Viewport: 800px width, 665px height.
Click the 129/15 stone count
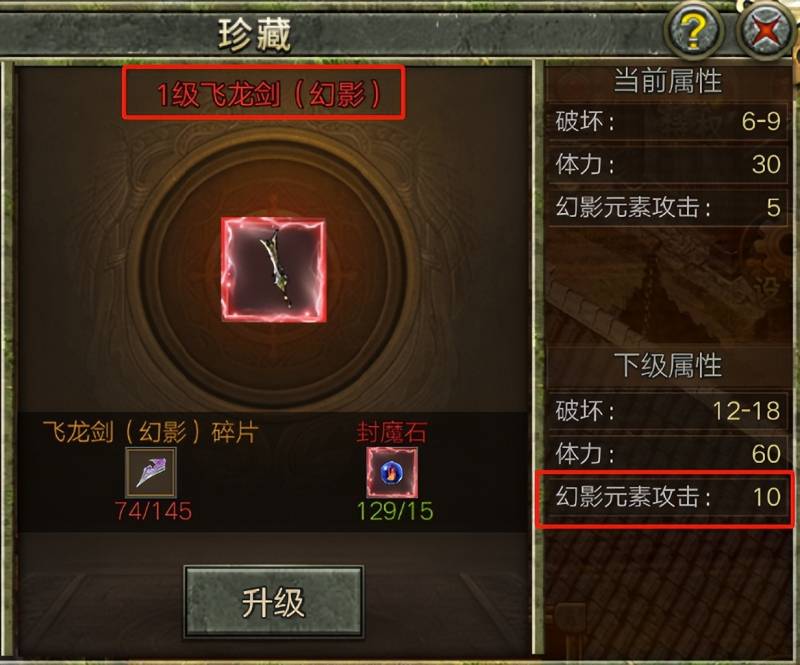pos(394,511)
